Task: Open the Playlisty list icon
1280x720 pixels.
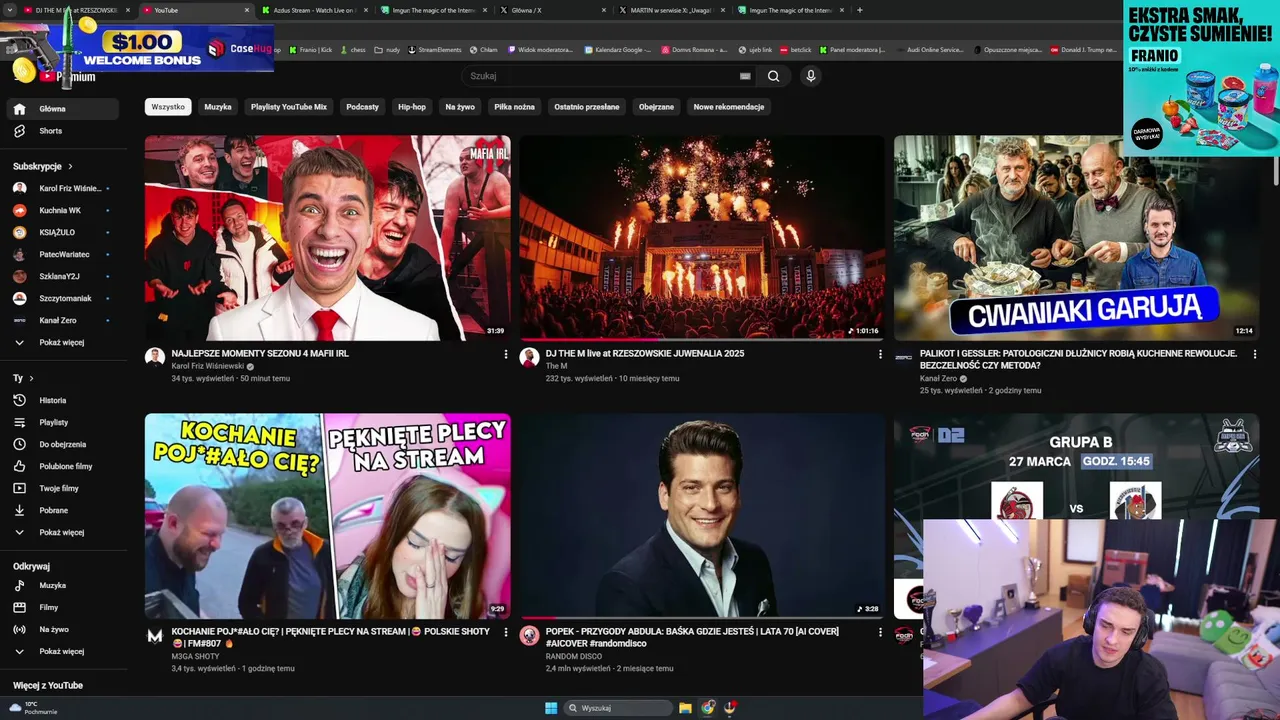Action: tap(19, 422)
